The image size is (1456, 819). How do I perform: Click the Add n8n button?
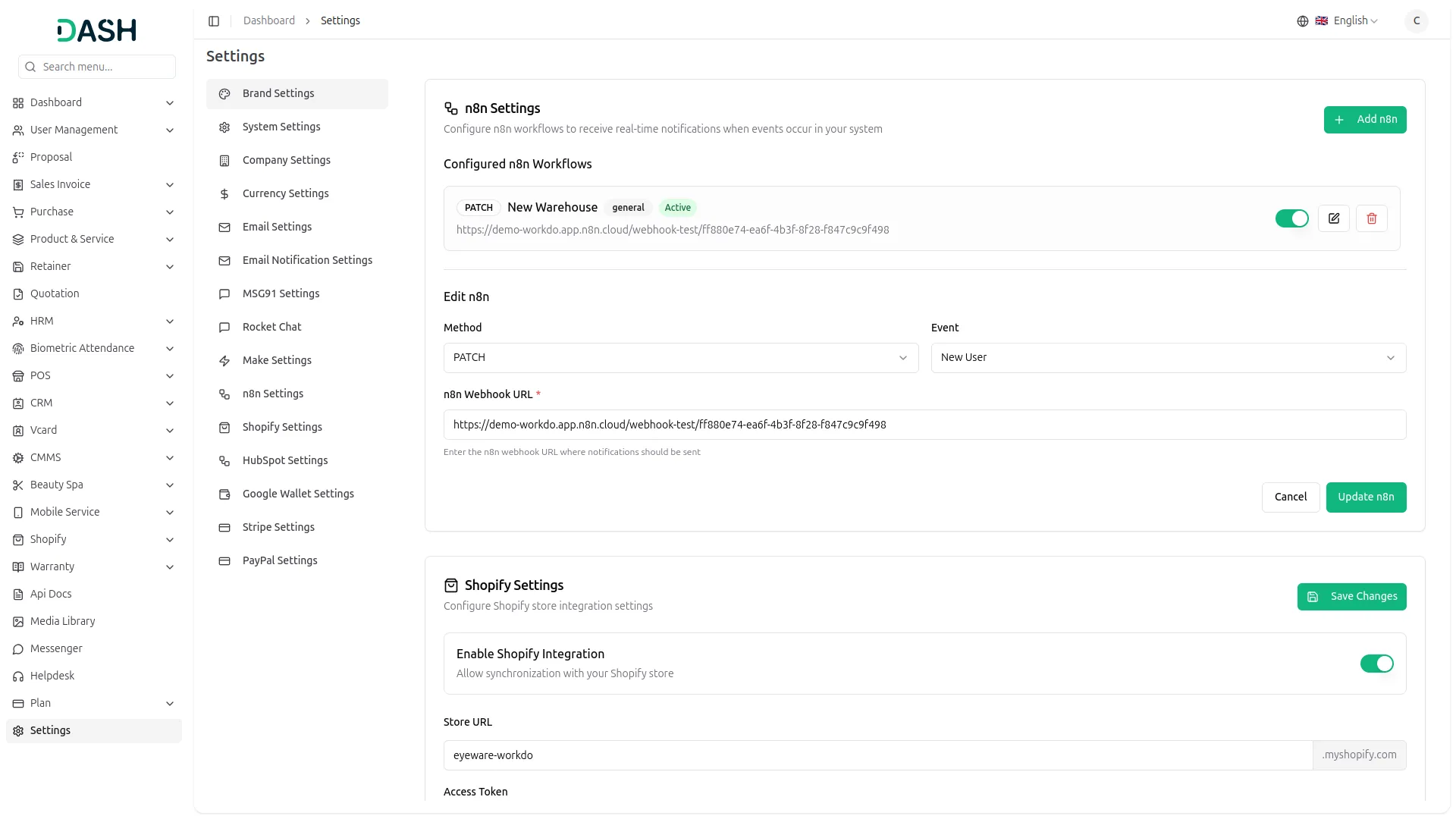(x=1364, y=120)
